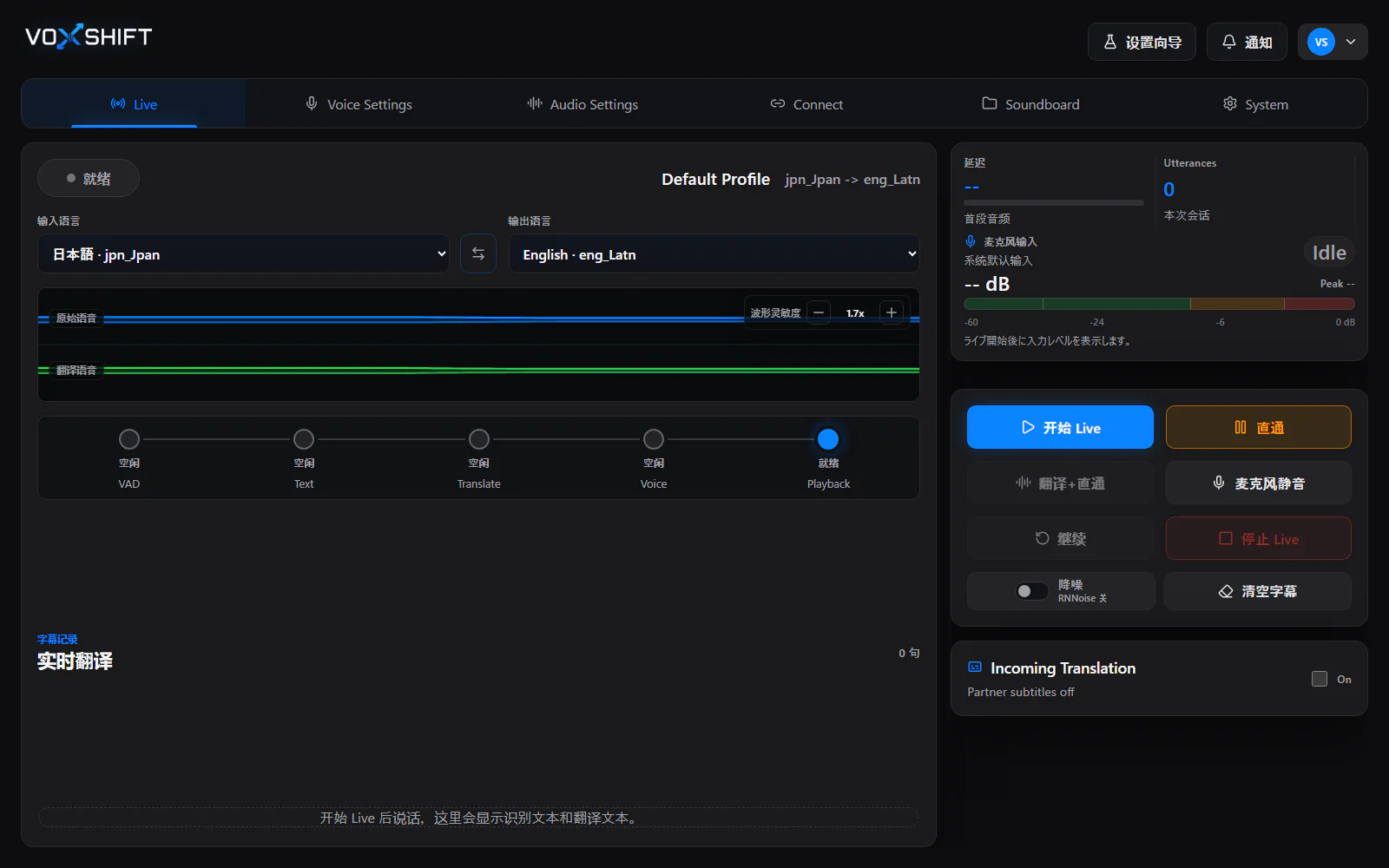
Task: Click the Default Profile name
Action: tap(715, 179)
